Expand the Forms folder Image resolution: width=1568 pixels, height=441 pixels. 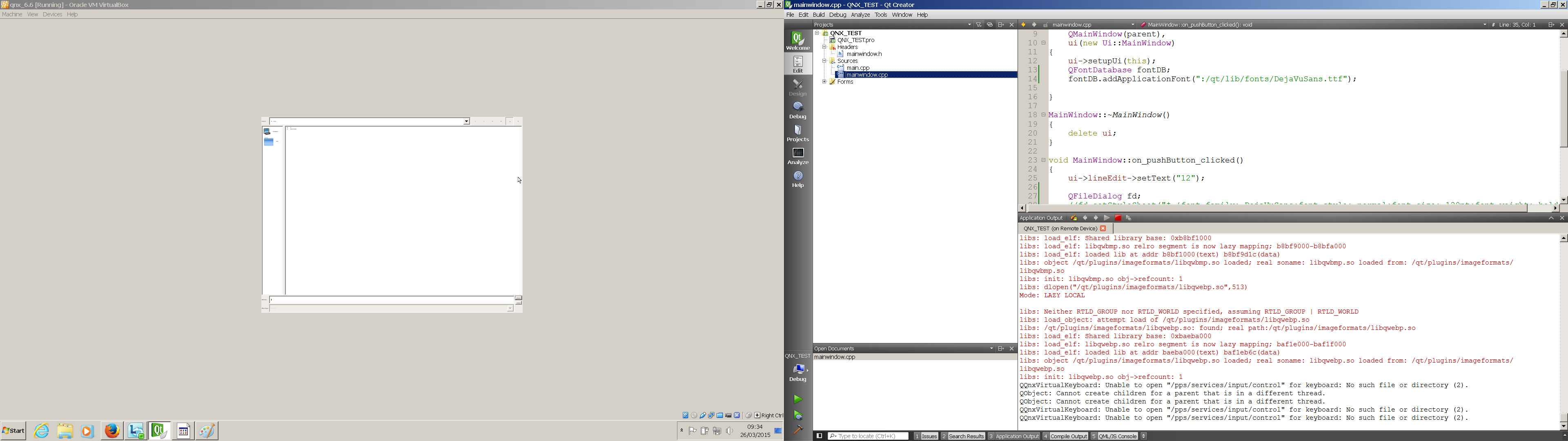click(824, 82)
